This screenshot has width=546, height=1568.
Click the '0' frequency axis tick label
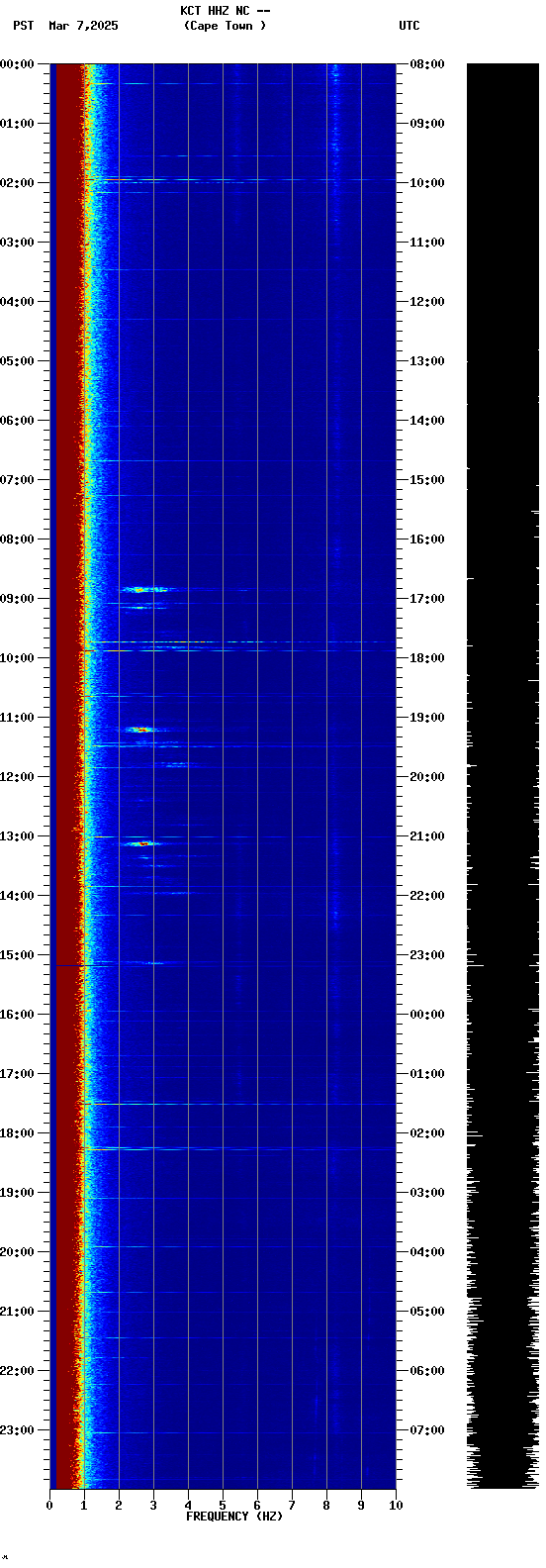(x=49, y=1506)
